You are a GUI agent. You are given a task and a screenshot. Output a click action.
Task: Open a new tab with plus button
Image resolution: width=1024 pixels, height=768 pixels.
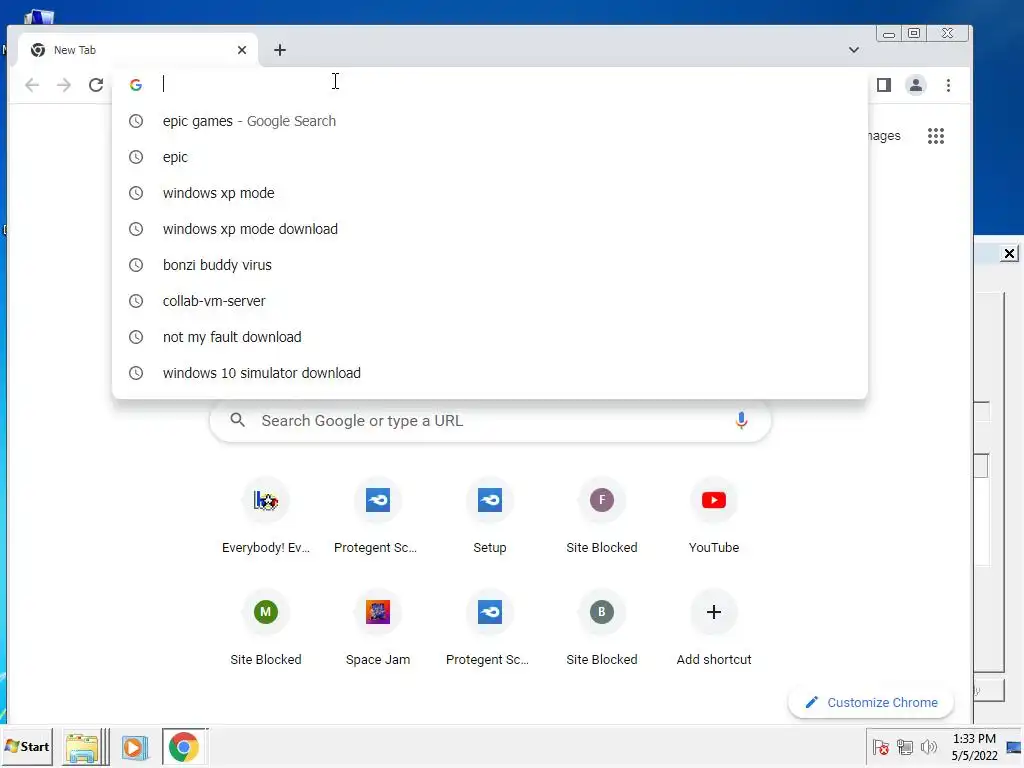click(280, 50)
